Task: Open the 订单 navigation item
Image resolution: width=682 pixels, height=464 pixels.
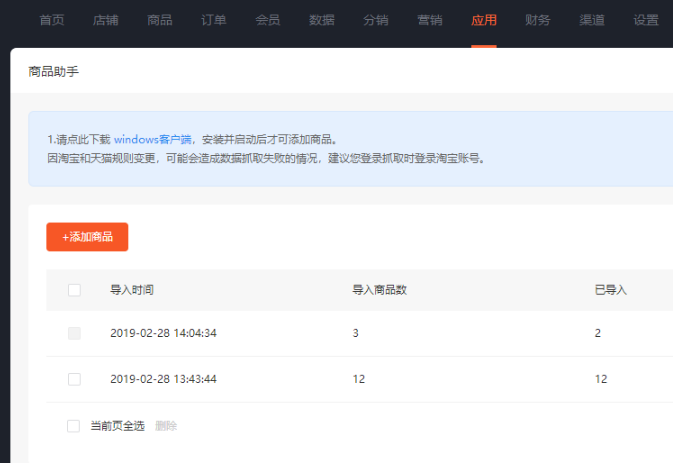Action: (x=214, y=20)
